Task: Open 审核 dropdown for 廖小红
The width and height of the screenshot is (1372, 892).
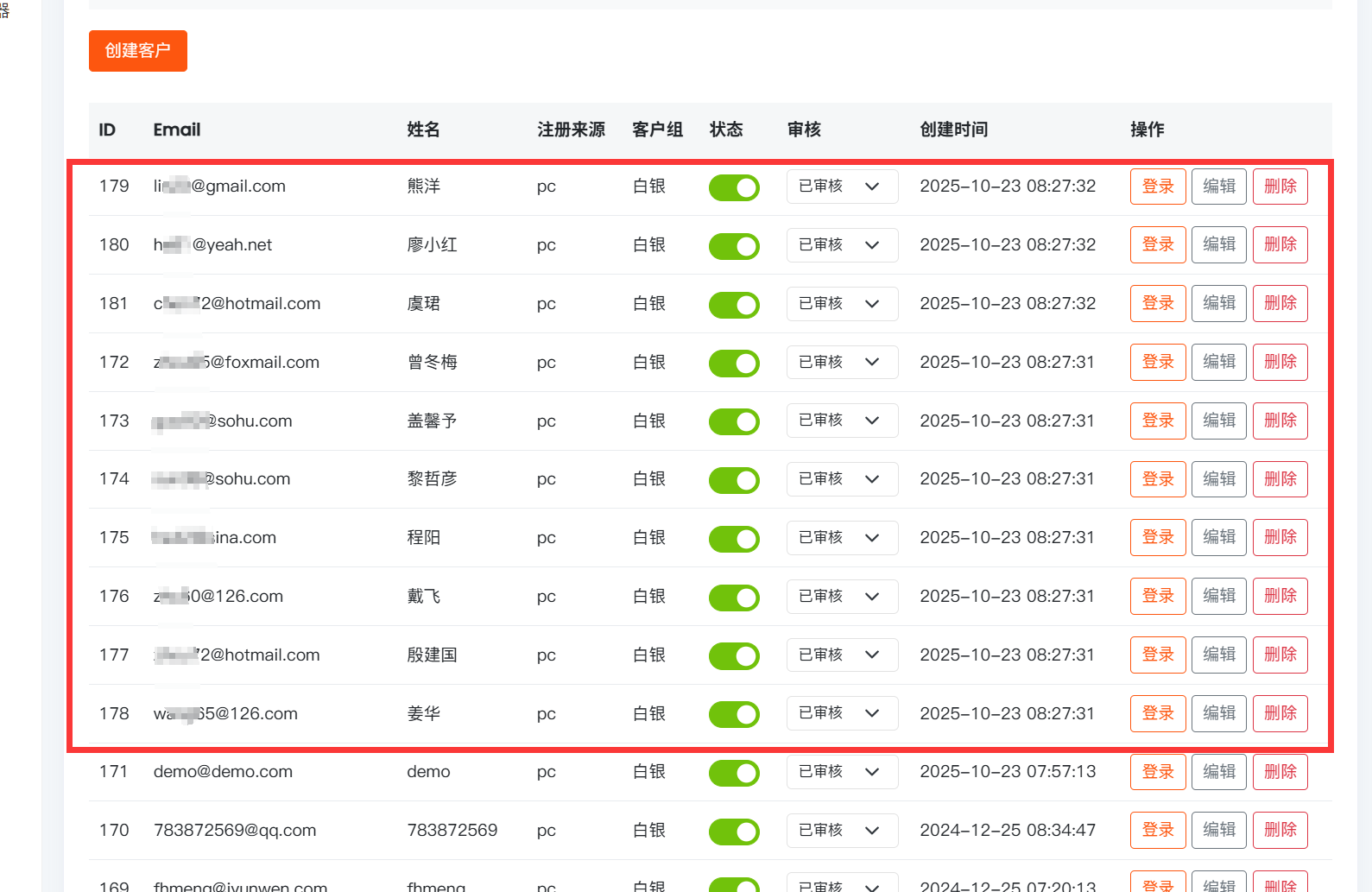Action: (x=841, y=245)
